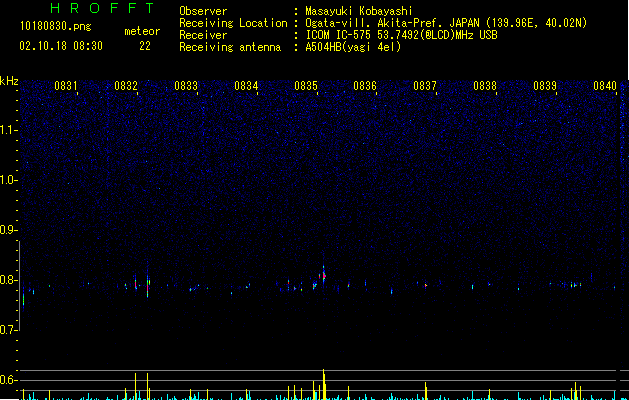Click the 0835 time marker
Image resolution: width=629 pixels, height=400 pixels.
click(x=306, y=86)
